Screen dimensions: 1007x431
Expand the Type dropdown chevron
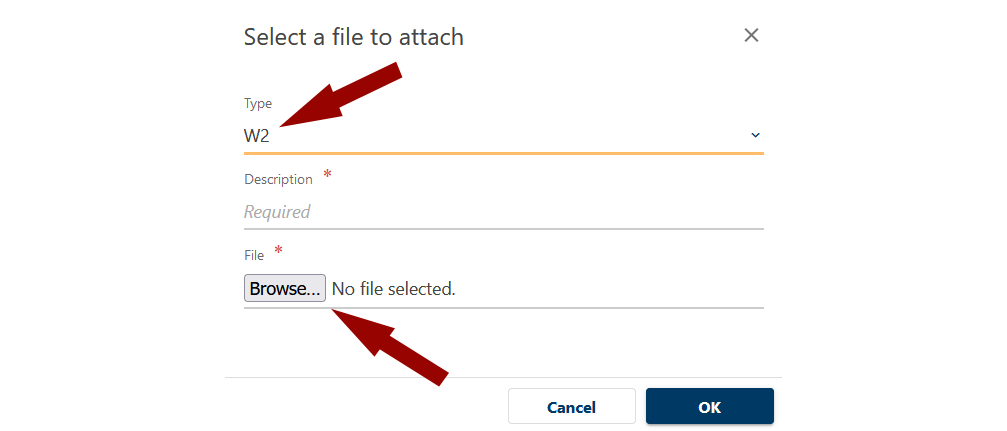755,135
